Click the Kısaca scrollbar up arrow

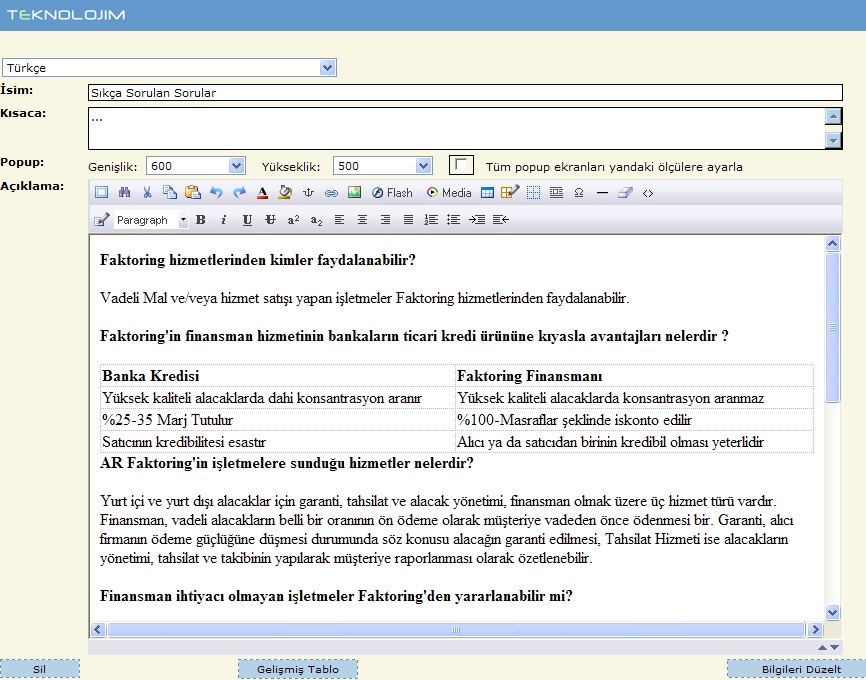833,116
